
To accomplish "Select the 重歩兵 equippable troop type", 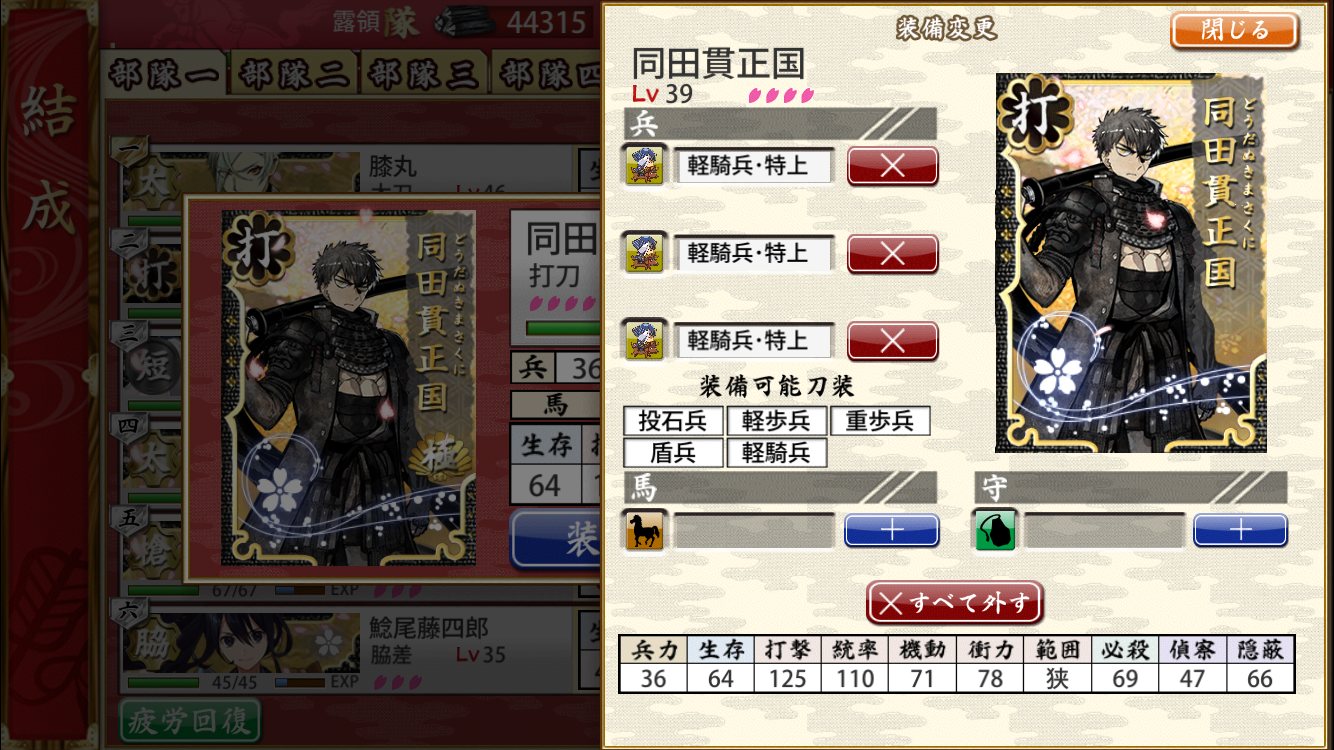I will (880, 421).
